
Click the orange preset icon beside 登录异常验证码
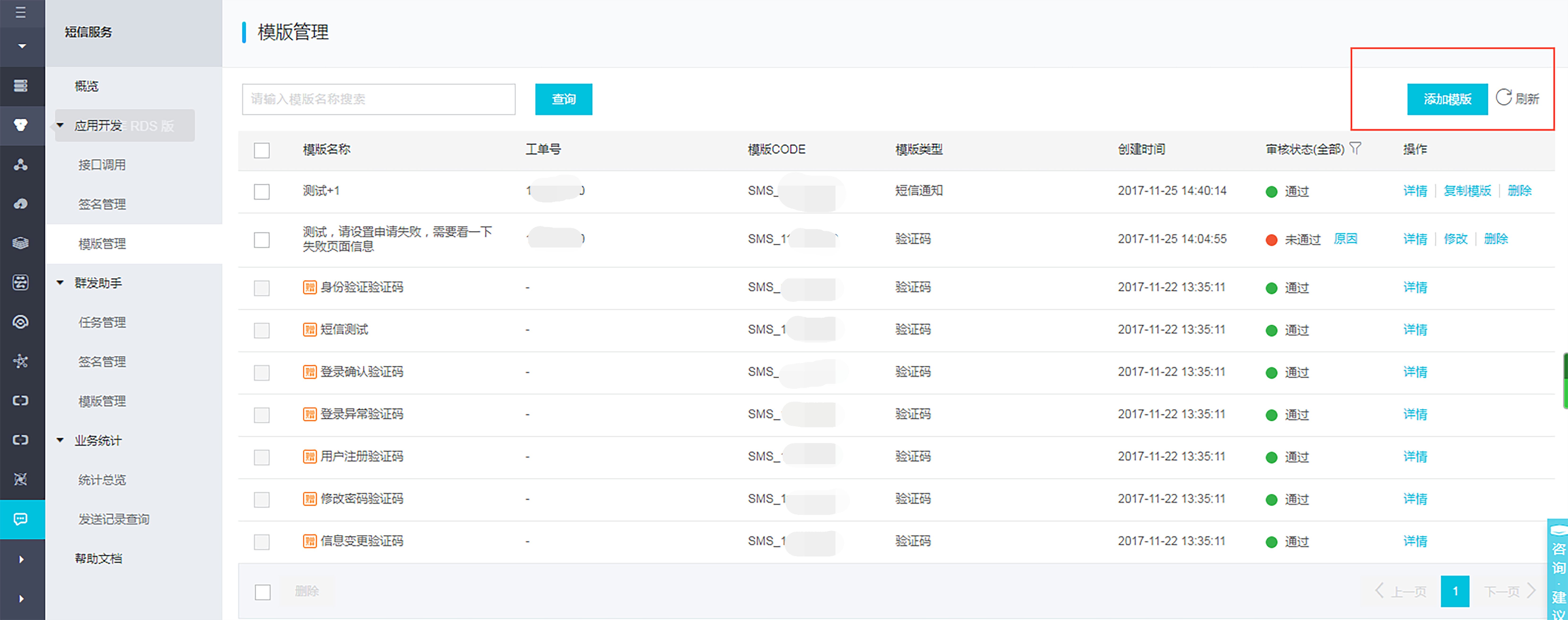(x=310, y=414)
